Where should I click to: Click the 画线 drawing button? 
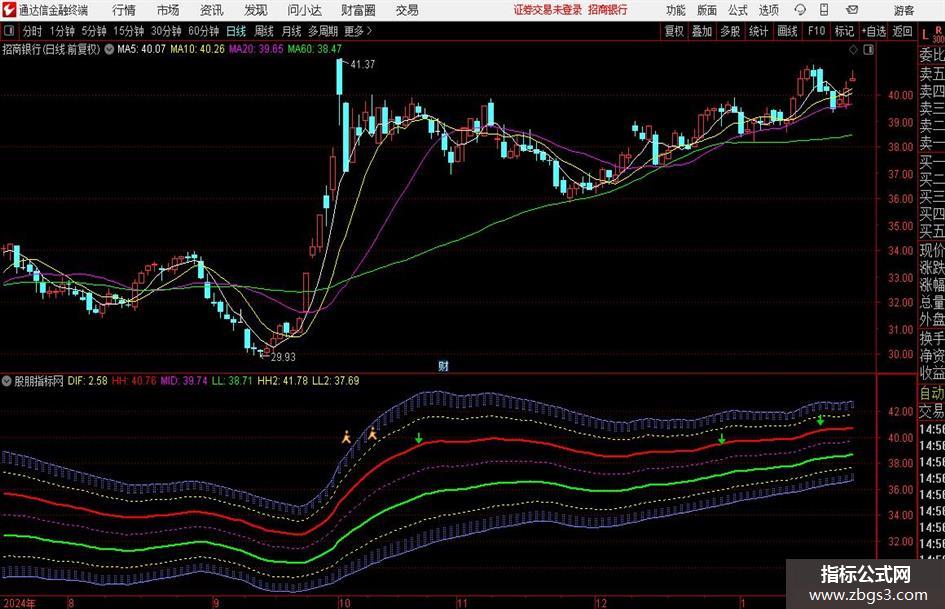coord(787,31)
